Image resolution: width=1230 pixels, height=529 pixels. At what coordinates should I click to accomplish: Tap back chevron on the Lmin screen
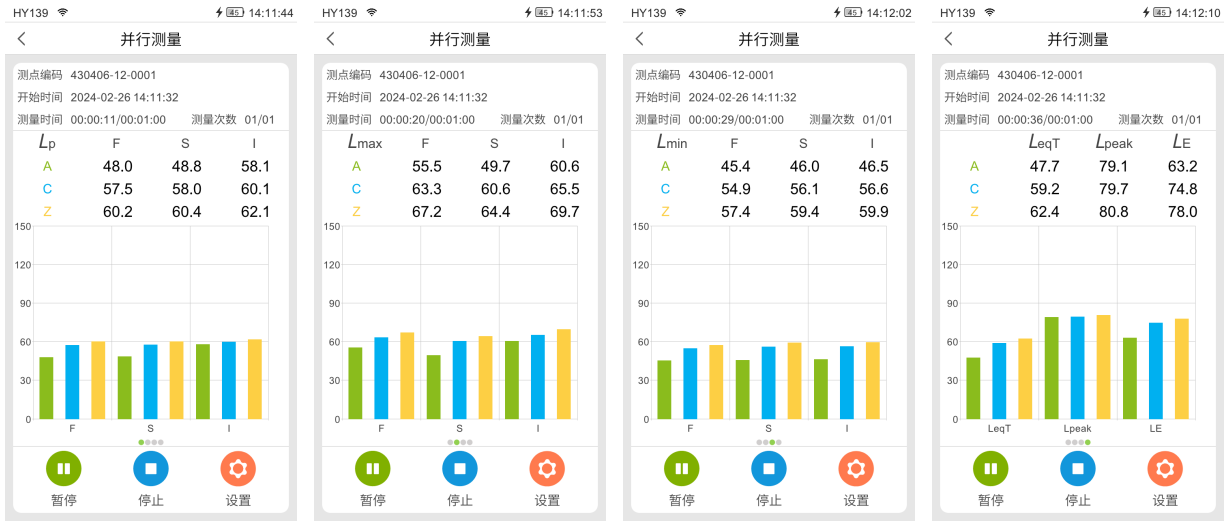pyautogui.click(x=640, y=39)
